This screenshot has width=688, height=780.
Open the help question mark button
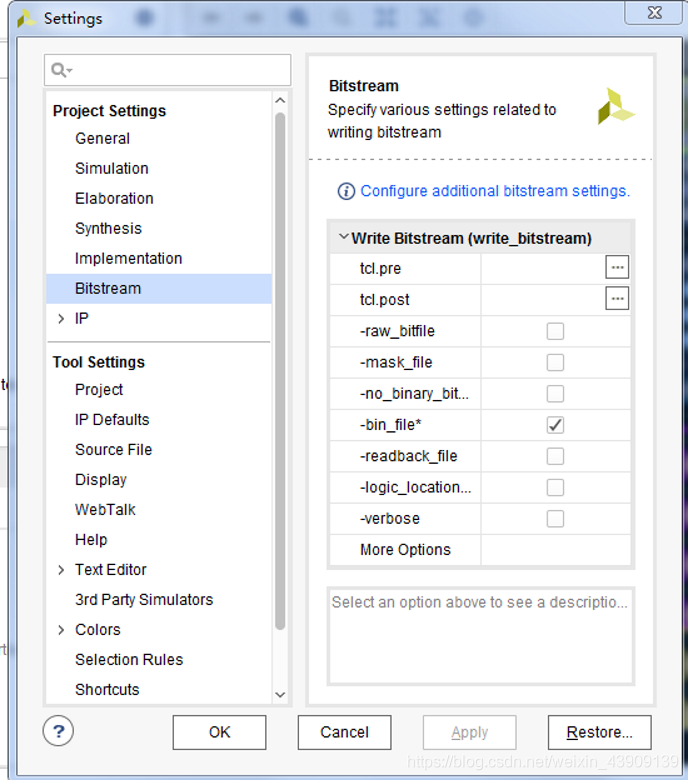(x=58, y=731)
